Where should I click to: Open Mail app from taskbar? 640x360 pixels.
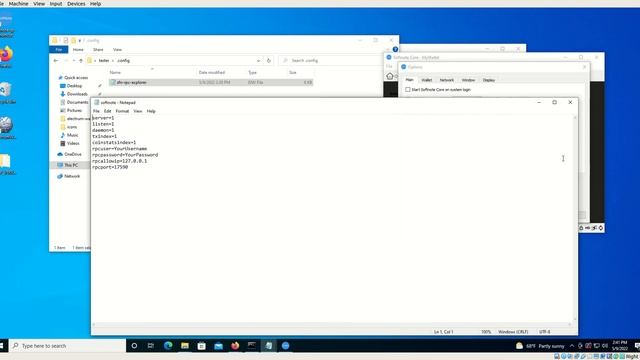point(218,346)
